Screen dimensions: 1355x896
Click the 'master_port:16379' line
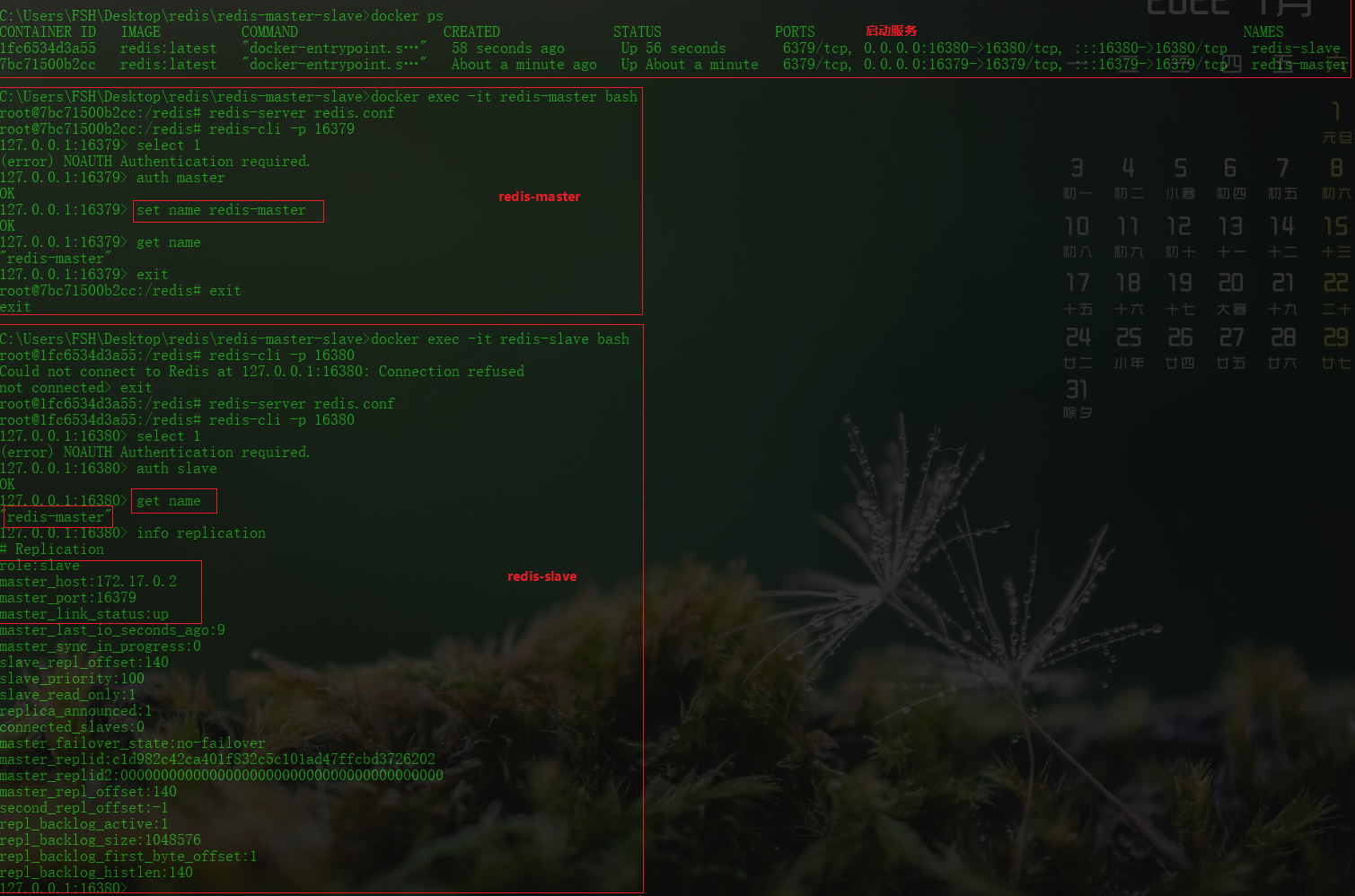tap(68, 597)
